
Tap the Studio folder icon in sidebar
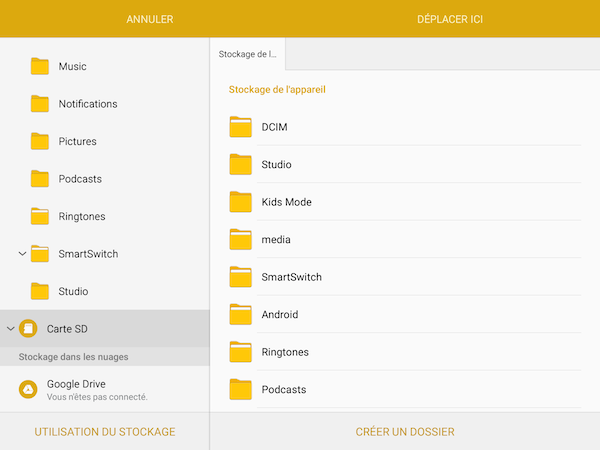[x=40, y=291]
